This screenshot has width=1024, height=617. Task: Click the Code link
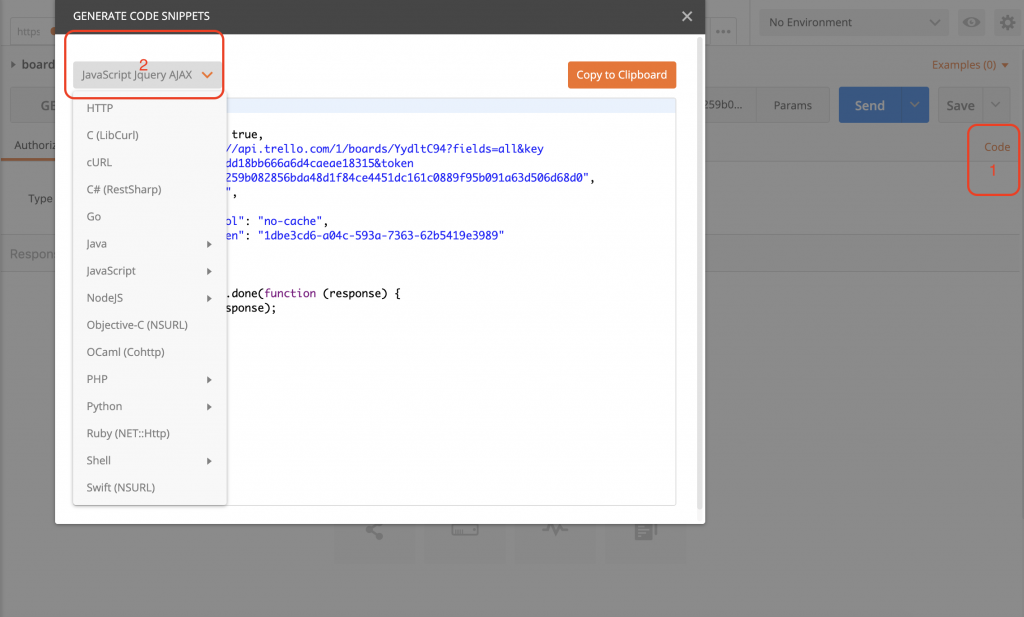997,147
